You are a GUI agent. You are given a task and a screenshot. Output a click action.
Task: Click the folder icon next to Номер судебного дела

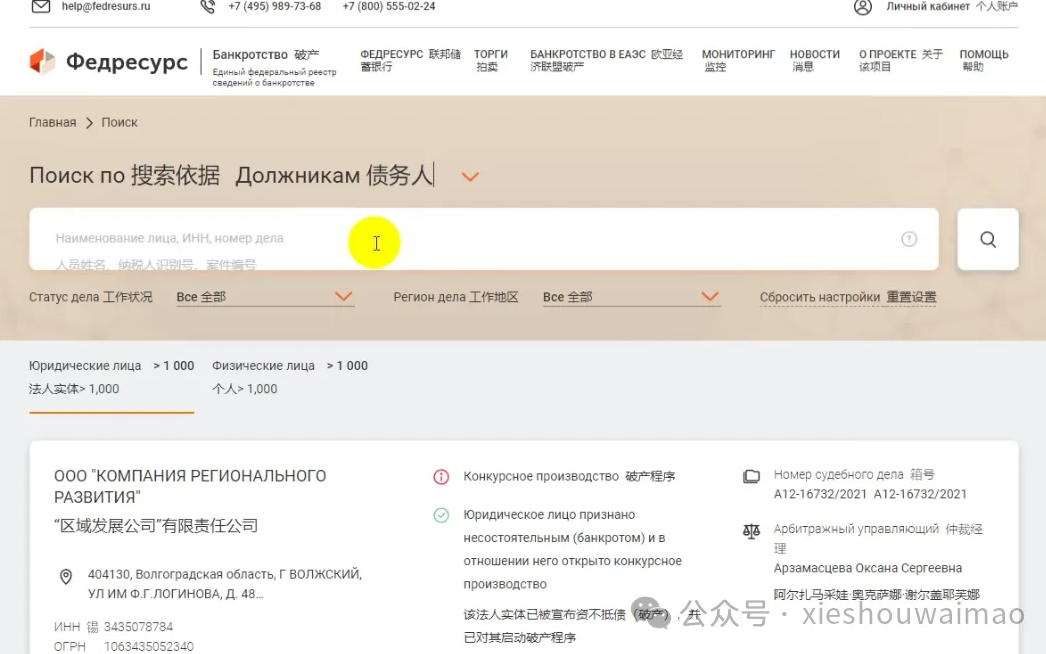pos(751,476)
